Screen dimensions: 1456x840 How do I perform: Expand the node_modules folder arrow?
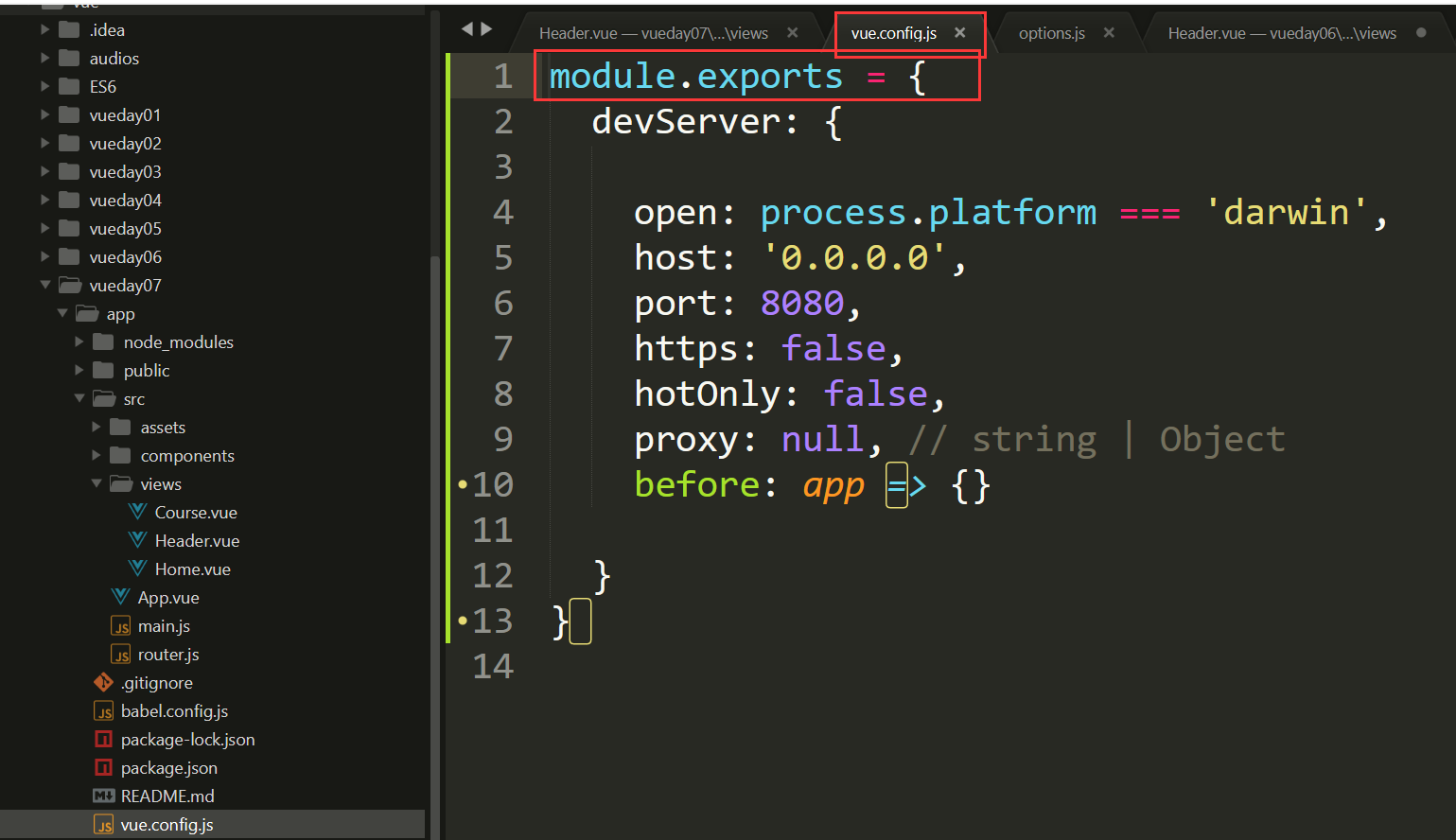(79, 342)
